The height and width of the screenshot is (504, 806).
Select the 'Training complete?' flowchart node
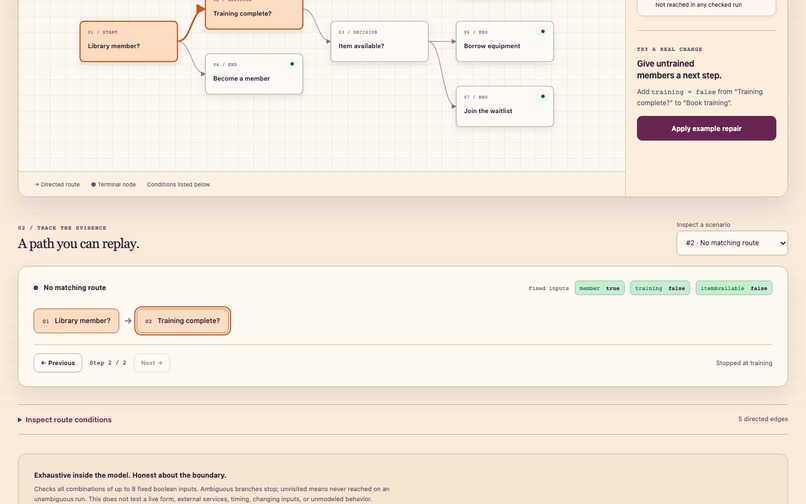[x=254, y=14]
